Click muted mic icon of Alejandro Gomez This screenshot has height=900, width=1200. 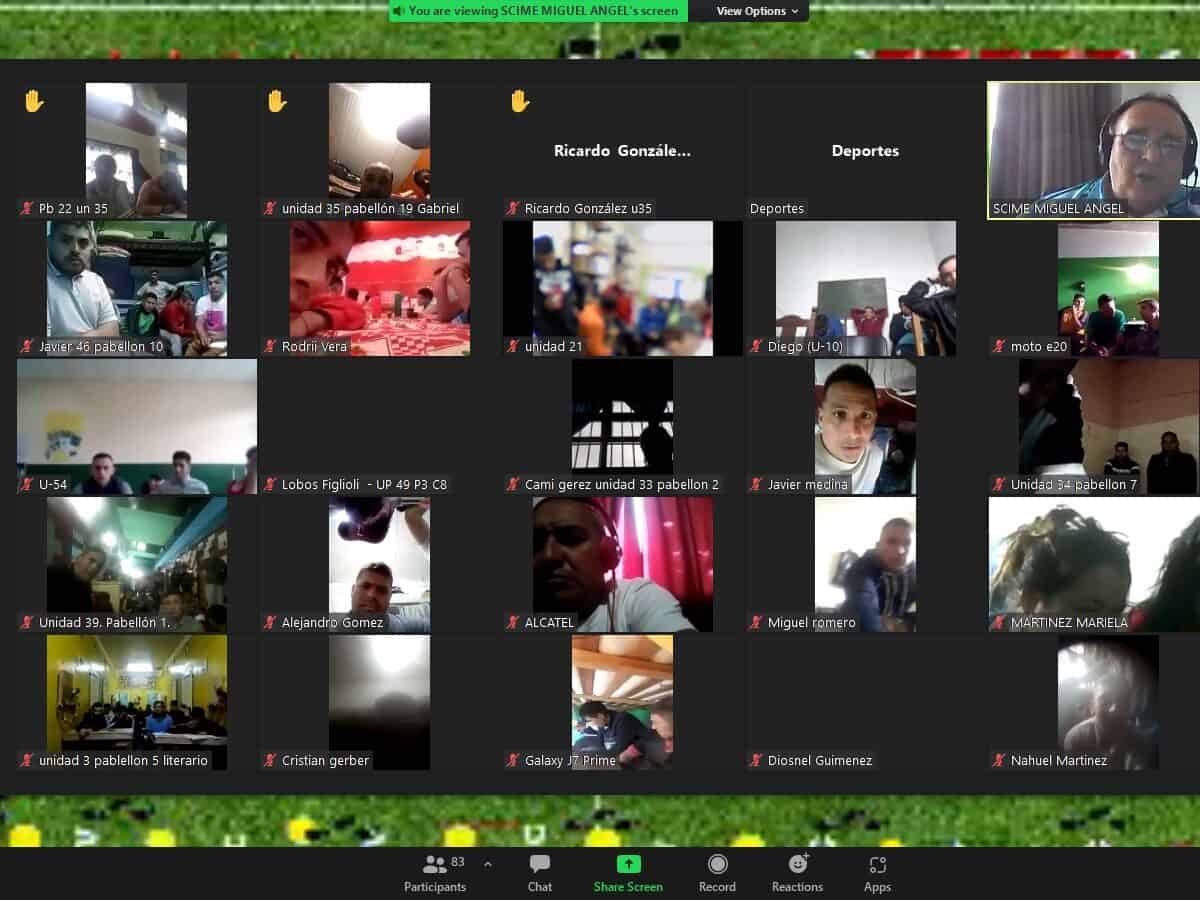(270, 623)
